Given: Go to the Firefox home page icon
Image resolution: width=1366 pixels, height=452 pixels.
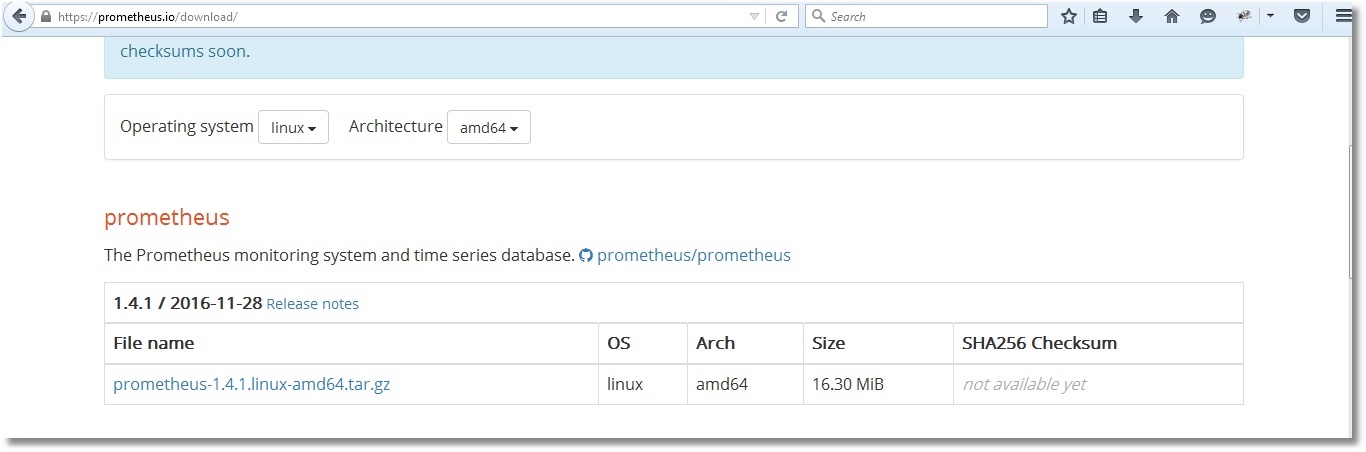Looking at the screenshot, I should (x=1172, y=17).
